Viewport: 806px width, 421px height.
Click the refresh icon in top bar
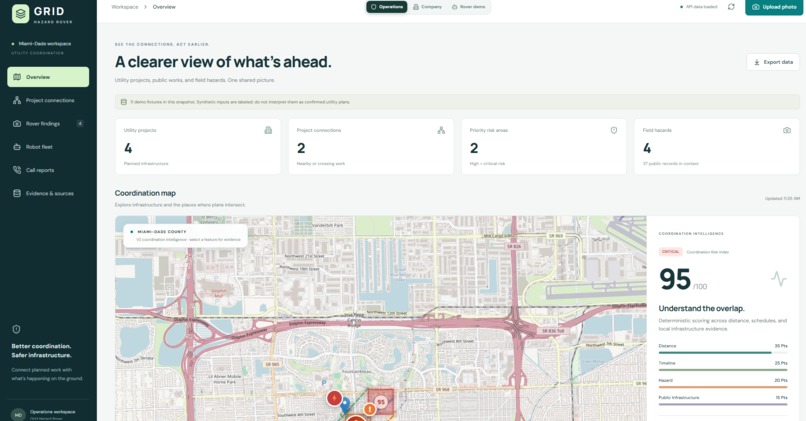click(x=731, y=7)
